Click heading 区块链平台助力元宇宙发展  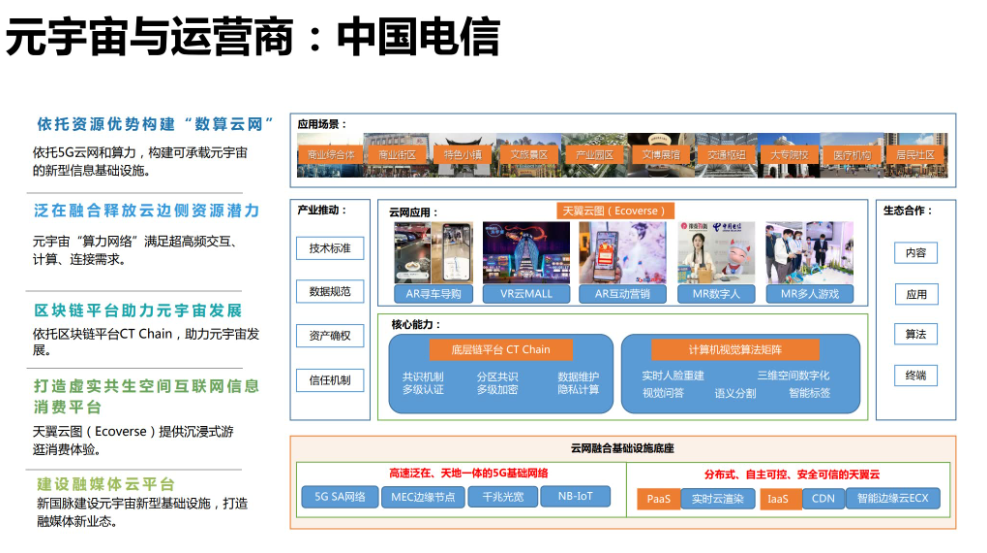138,311
